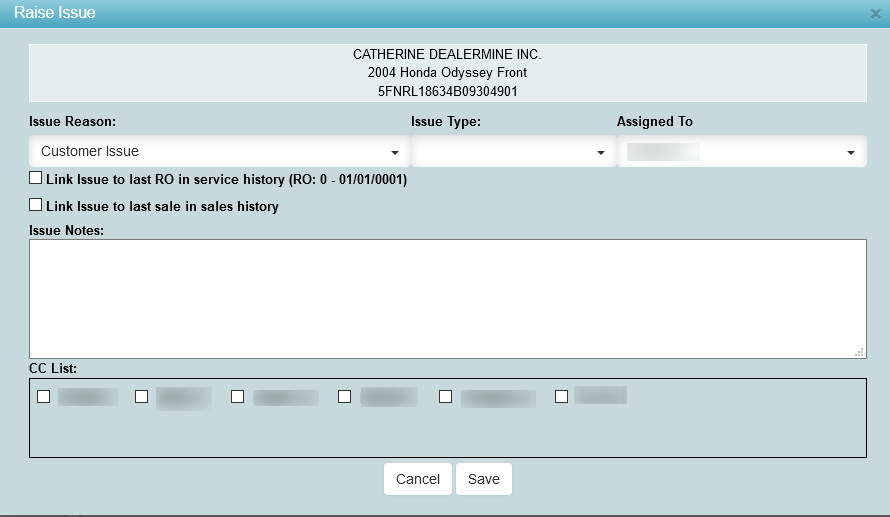Click inside the Issue Notes text area
Viewport: 890px width, 517px height.
tap(447, 298)
